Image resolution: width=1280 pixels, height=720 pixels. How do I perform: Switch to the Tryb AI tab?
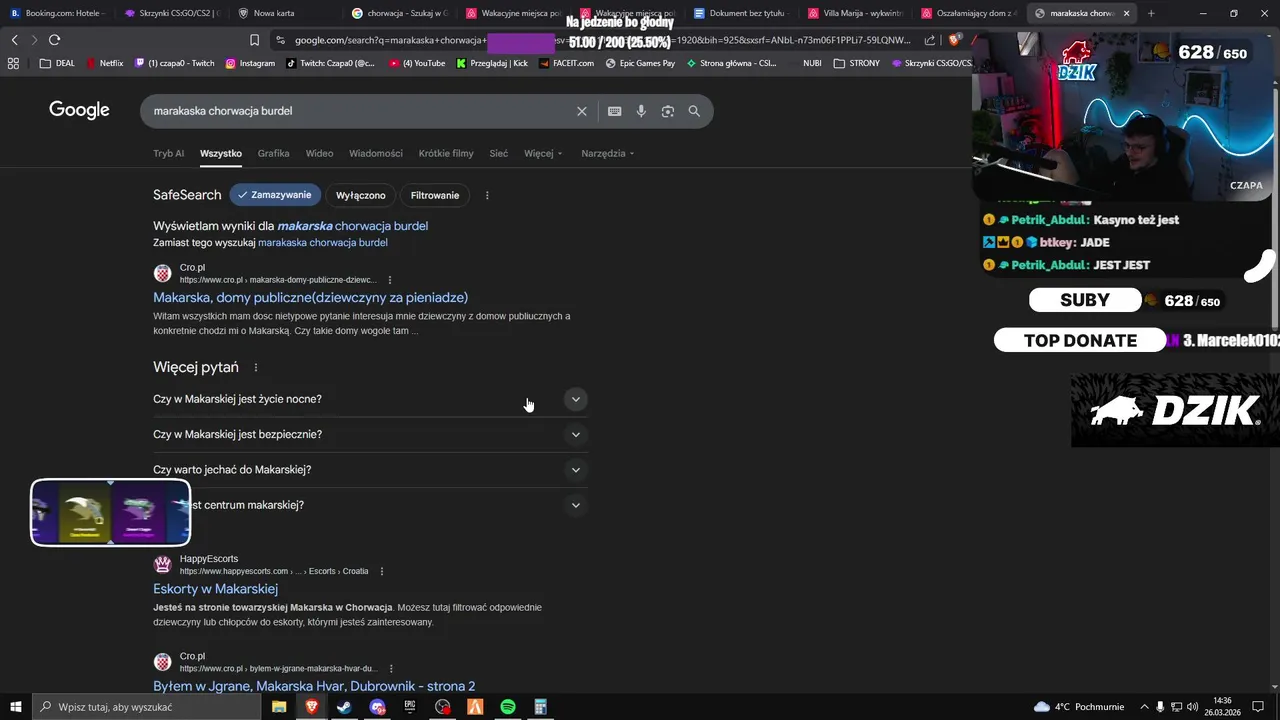168,153
